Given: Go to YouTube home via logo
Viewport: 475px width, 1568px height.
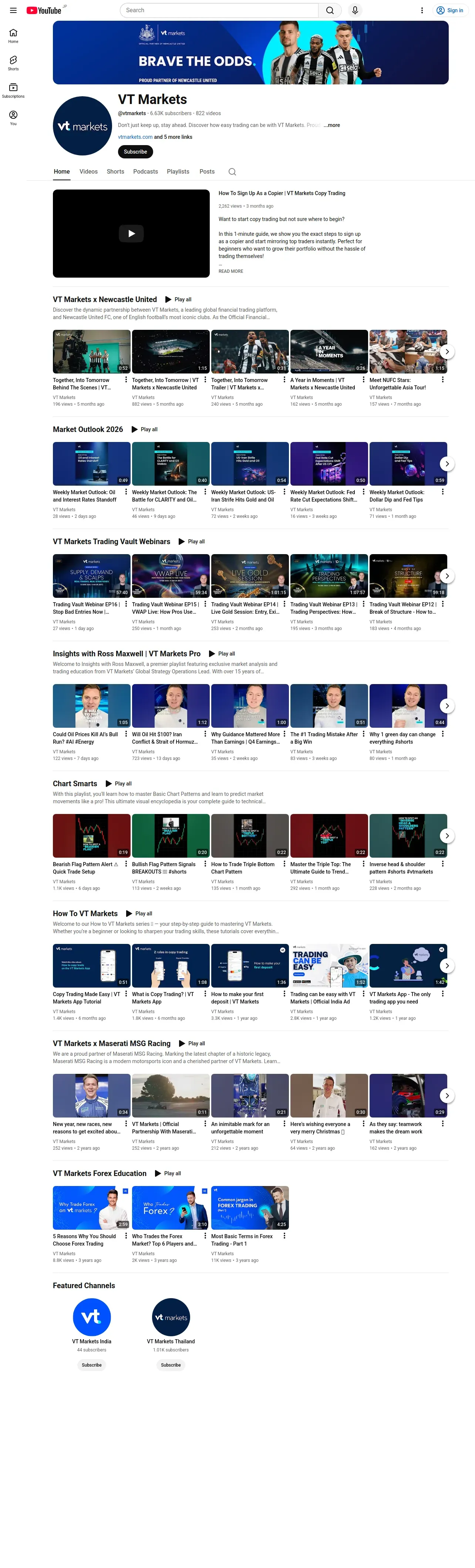Looking at the screenshot, I should coord(44,10).
